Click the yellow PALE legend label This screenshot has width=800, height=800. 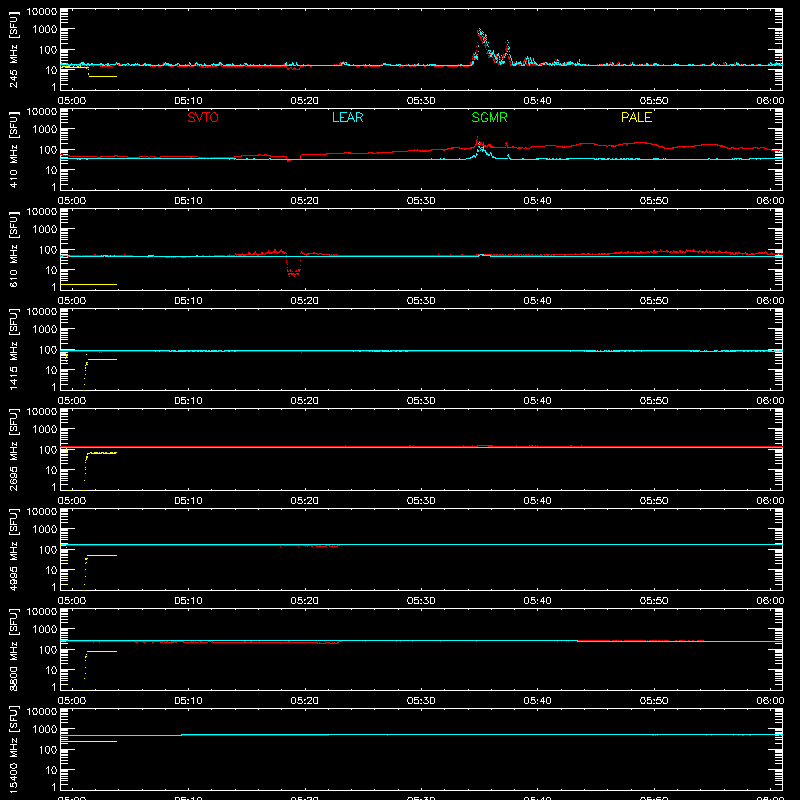tap(636, 117)
